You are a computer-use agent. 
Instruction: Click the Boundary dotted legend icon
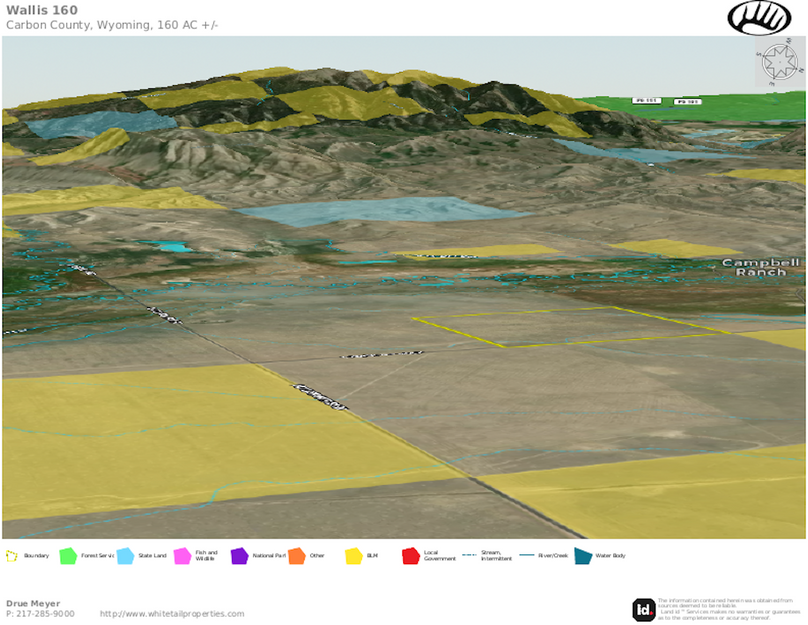click(12, 555)
